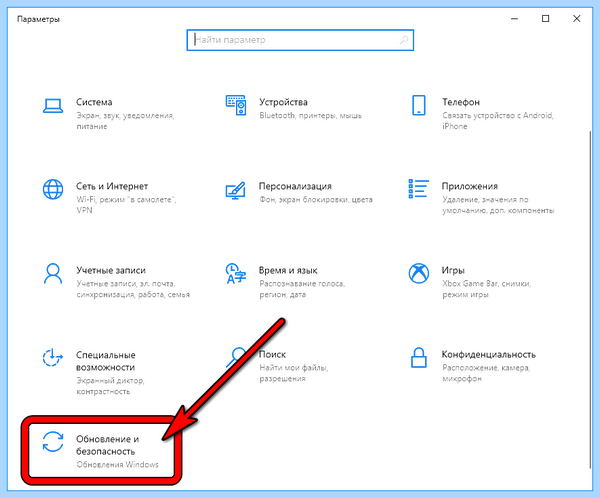Open the Сеть и Интернет title
Viewport: 600px width, 498px height.
coord(112,186)
